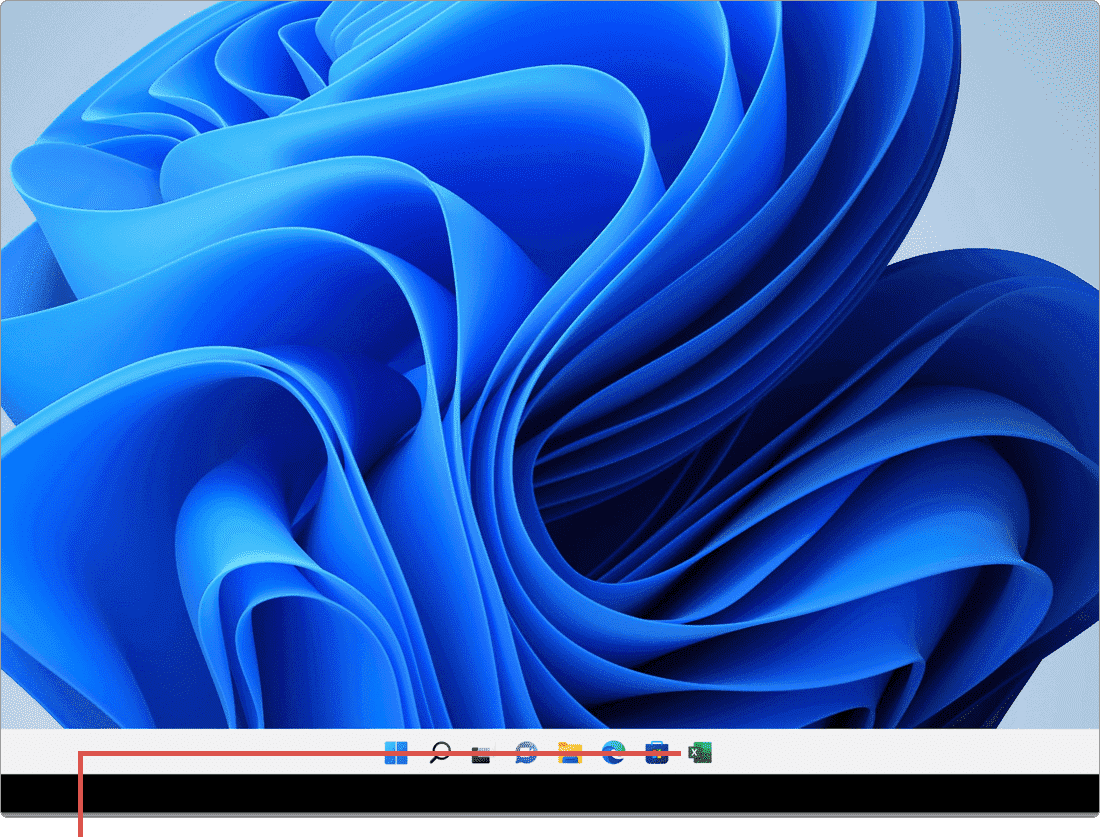Open taskbar Search magnifier

[x=440, y=753]
